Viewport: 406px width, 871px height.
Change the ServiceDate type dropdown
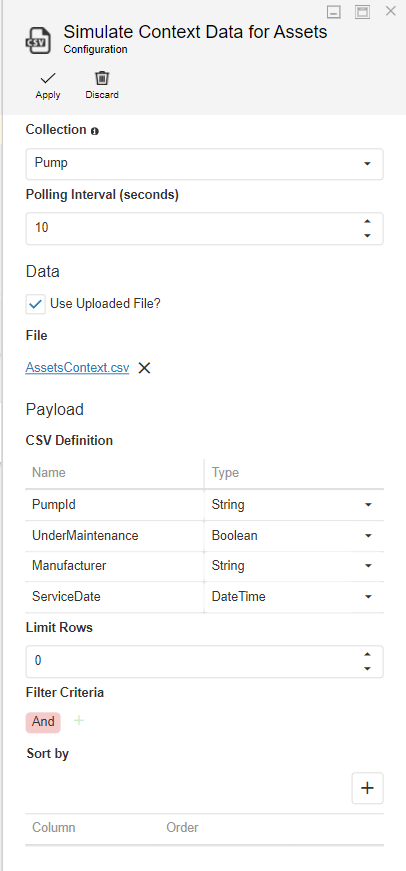pyautogui.click(x=292, y=597)
